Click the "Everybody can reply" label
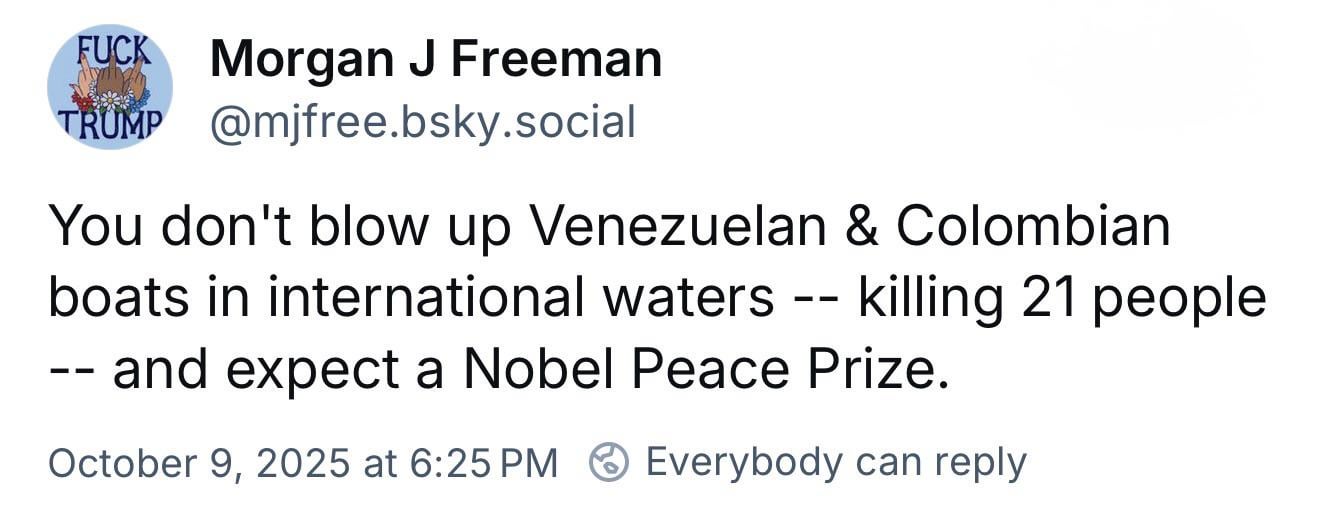The height and width of the screenshot is (513, 1319). point(836,462)
